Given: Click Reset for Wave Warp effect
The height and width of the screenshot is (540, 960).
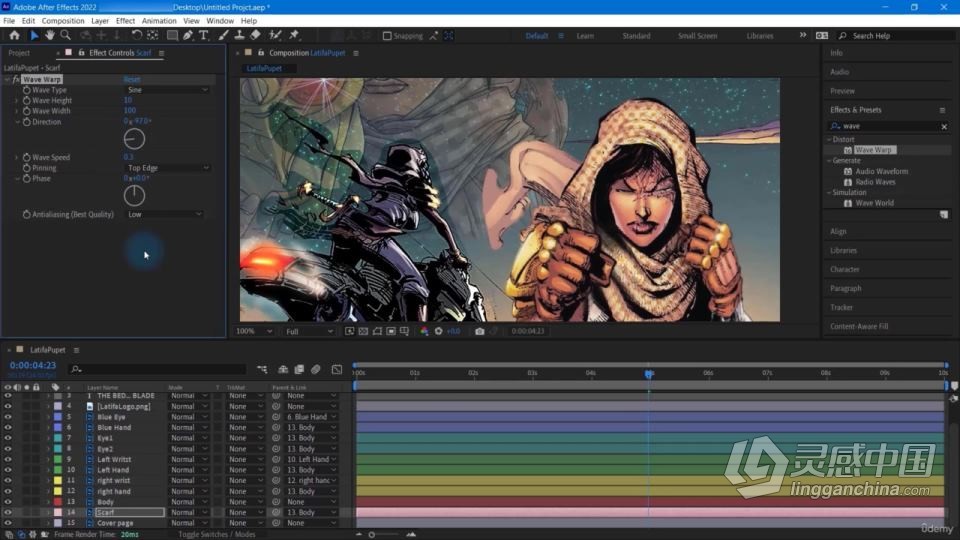Looking at the screenshot, I should tap(132, 80).
